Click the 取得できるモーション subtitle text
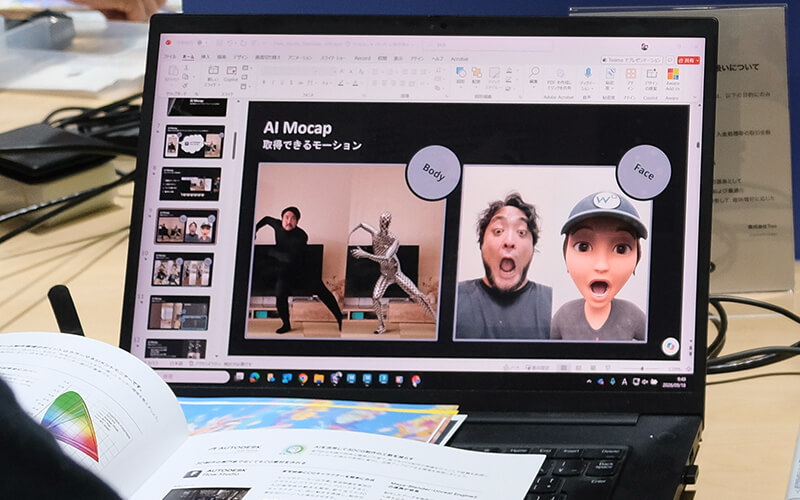The height and width of the screenshot is (500, 800). [x=312, y=145]
